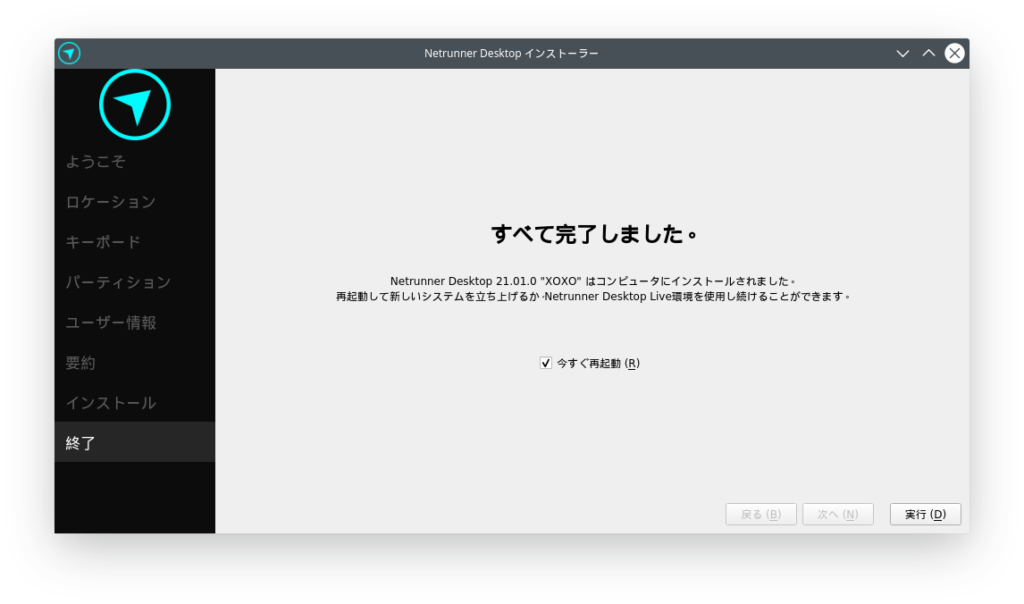Screen dimensions: 1024x604
Task: Uncheck the 今すぐ再起動 checkbox
Action: tap(546, 363)
